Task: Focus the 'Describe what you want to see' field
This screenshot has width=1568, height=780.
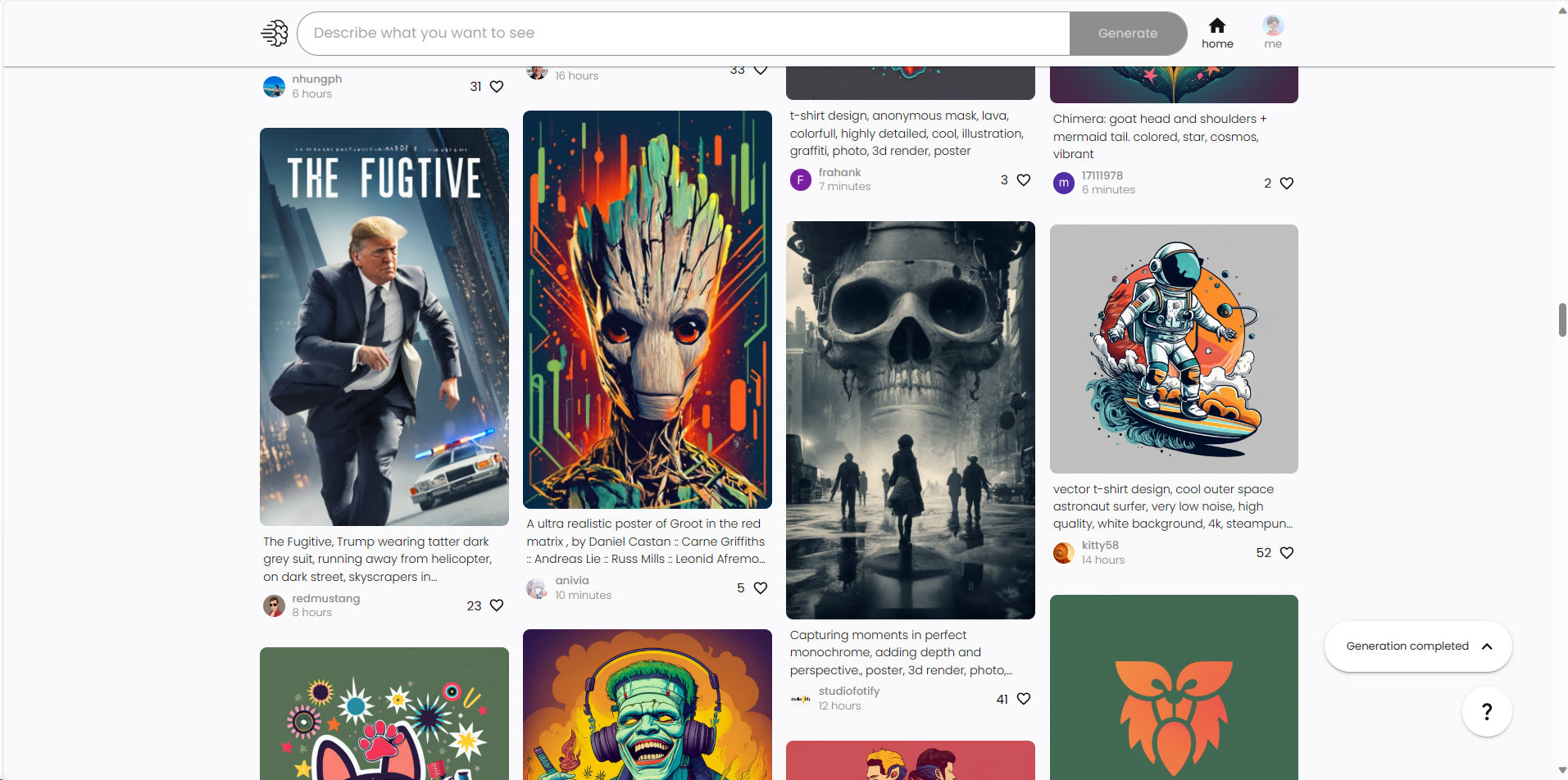Action: pyautogui.click(x=684, y=34)
